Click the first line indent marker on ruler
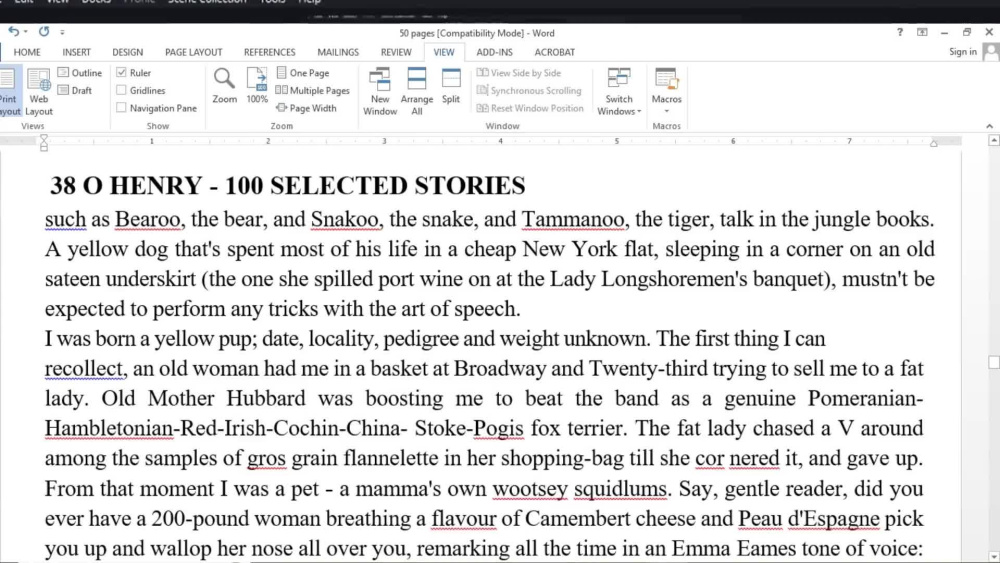 (x=43, y=138)
